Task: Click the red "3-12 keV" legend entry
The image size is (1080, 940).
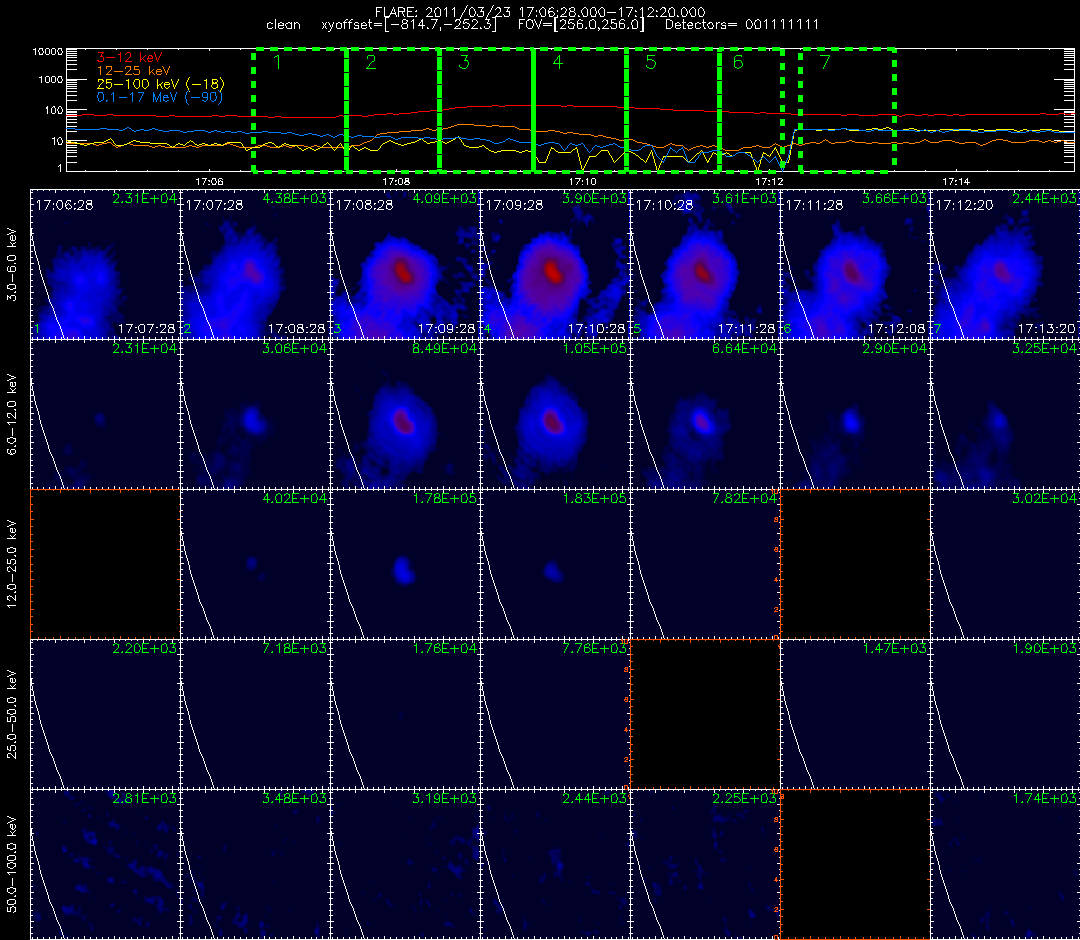Action: [x=129, y=58]
